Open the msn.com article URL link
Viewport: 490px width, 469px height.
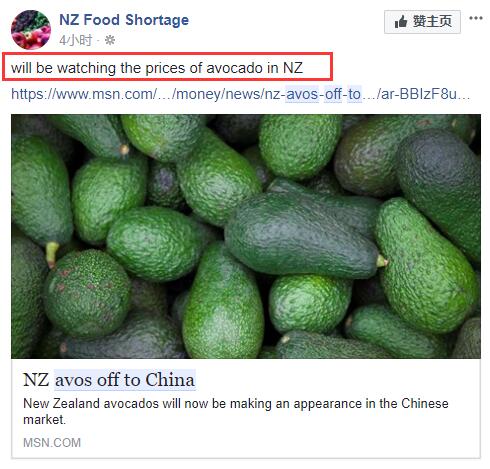coord(241,94)
